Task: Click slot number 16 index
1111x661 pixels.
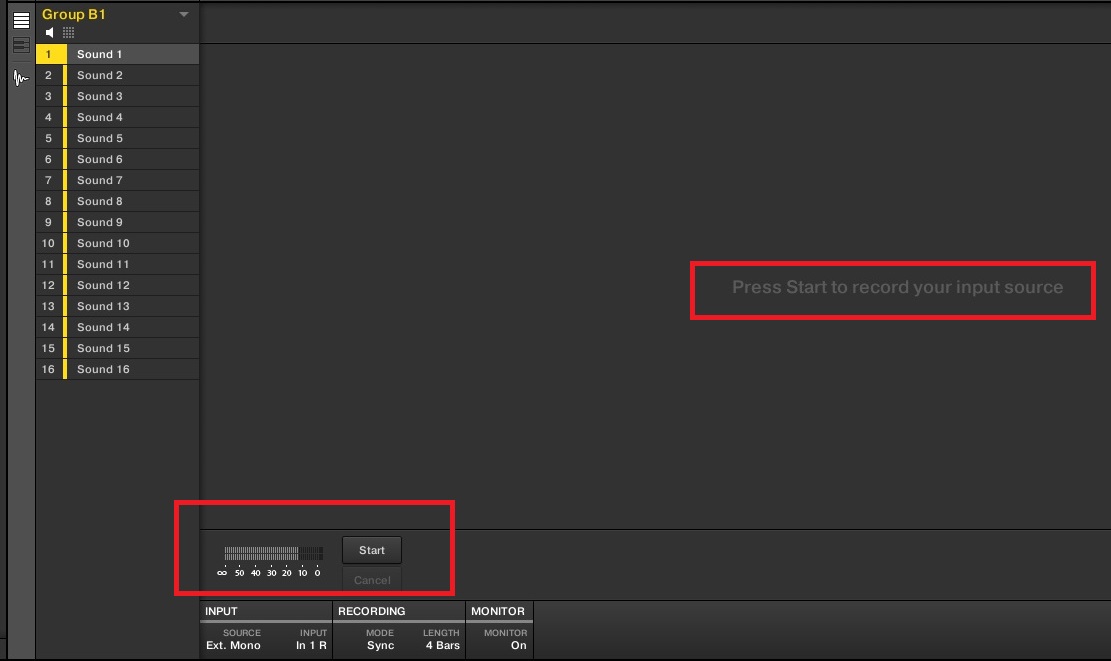Action: coord(49,369)
